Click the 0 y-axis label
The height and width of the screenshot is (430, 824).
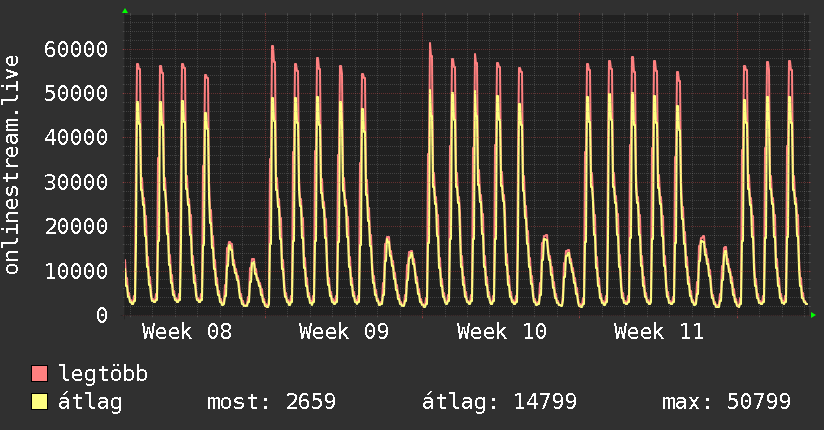click(x=102, y=315)
